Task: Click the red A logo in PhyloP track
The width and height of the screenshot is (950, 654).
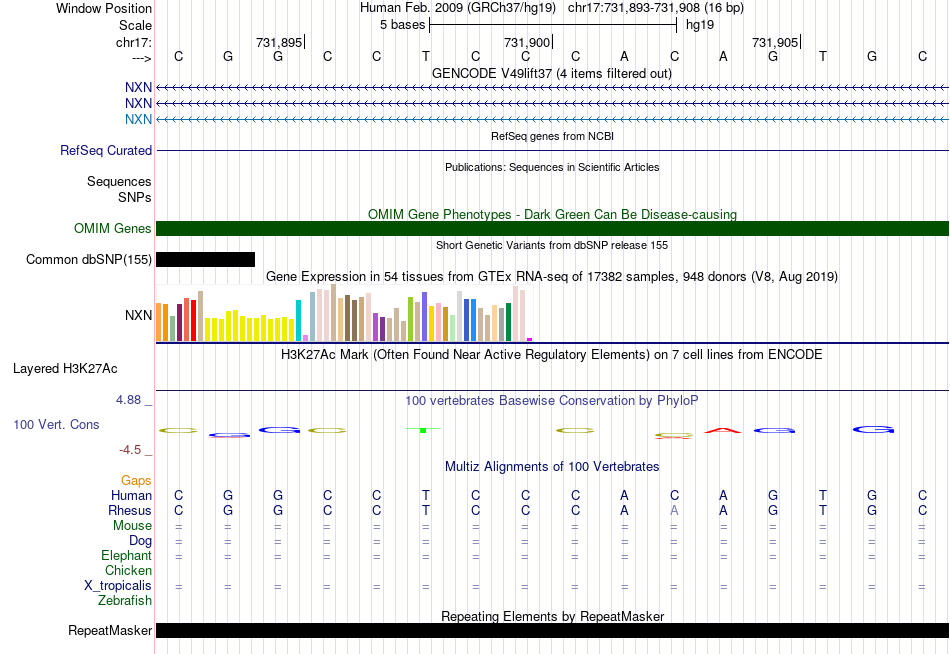Action: tap(723, 430)
